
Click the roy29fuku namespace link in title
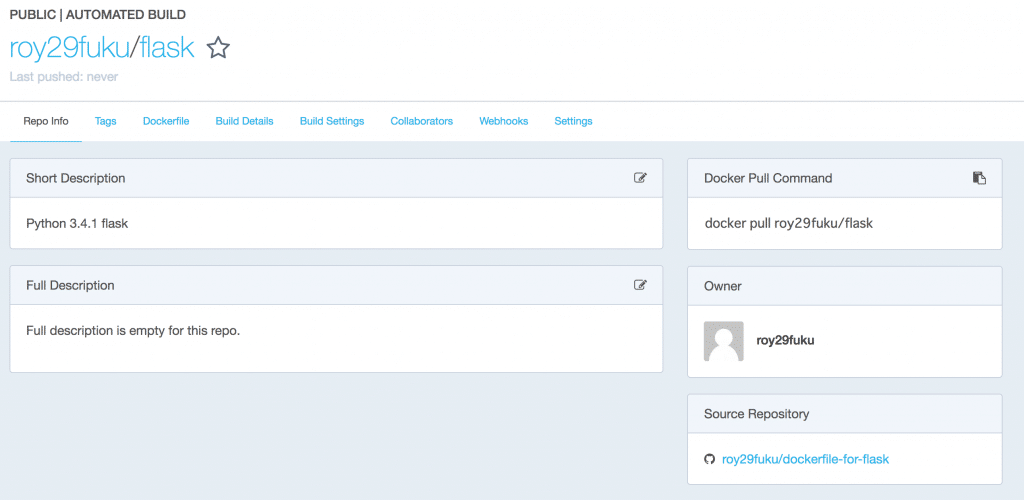[69, 48]
